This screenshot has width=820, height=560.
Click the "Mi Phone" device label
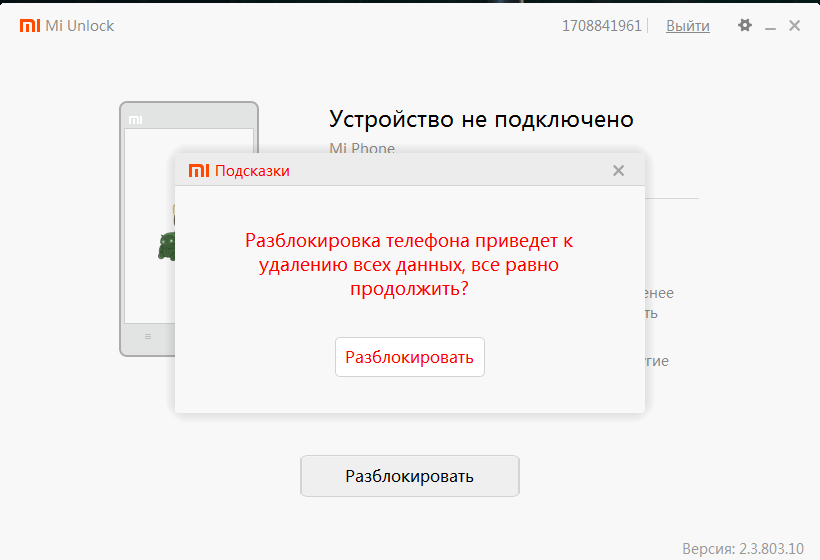point(362,147)
